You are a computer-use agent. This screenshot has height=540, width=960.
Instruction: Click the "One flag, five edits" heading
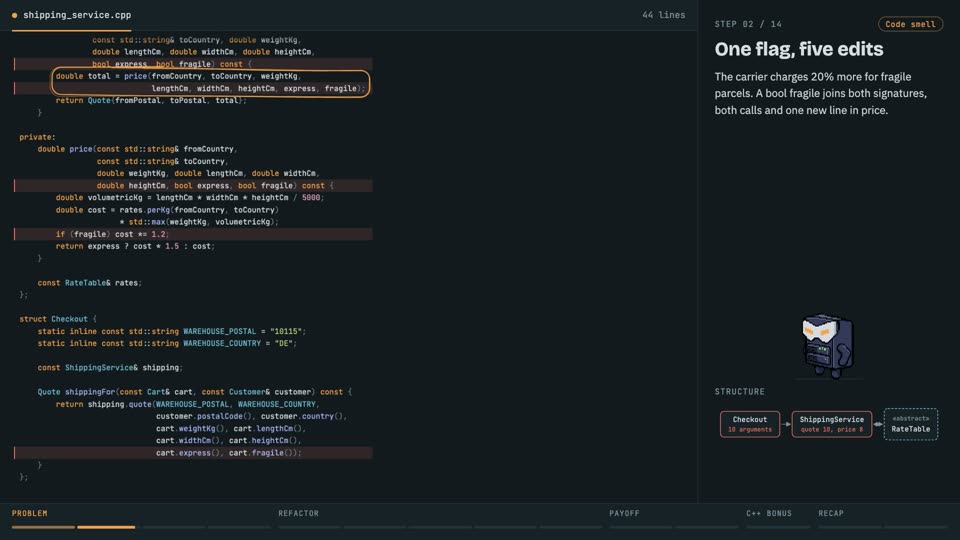point(799,49)
